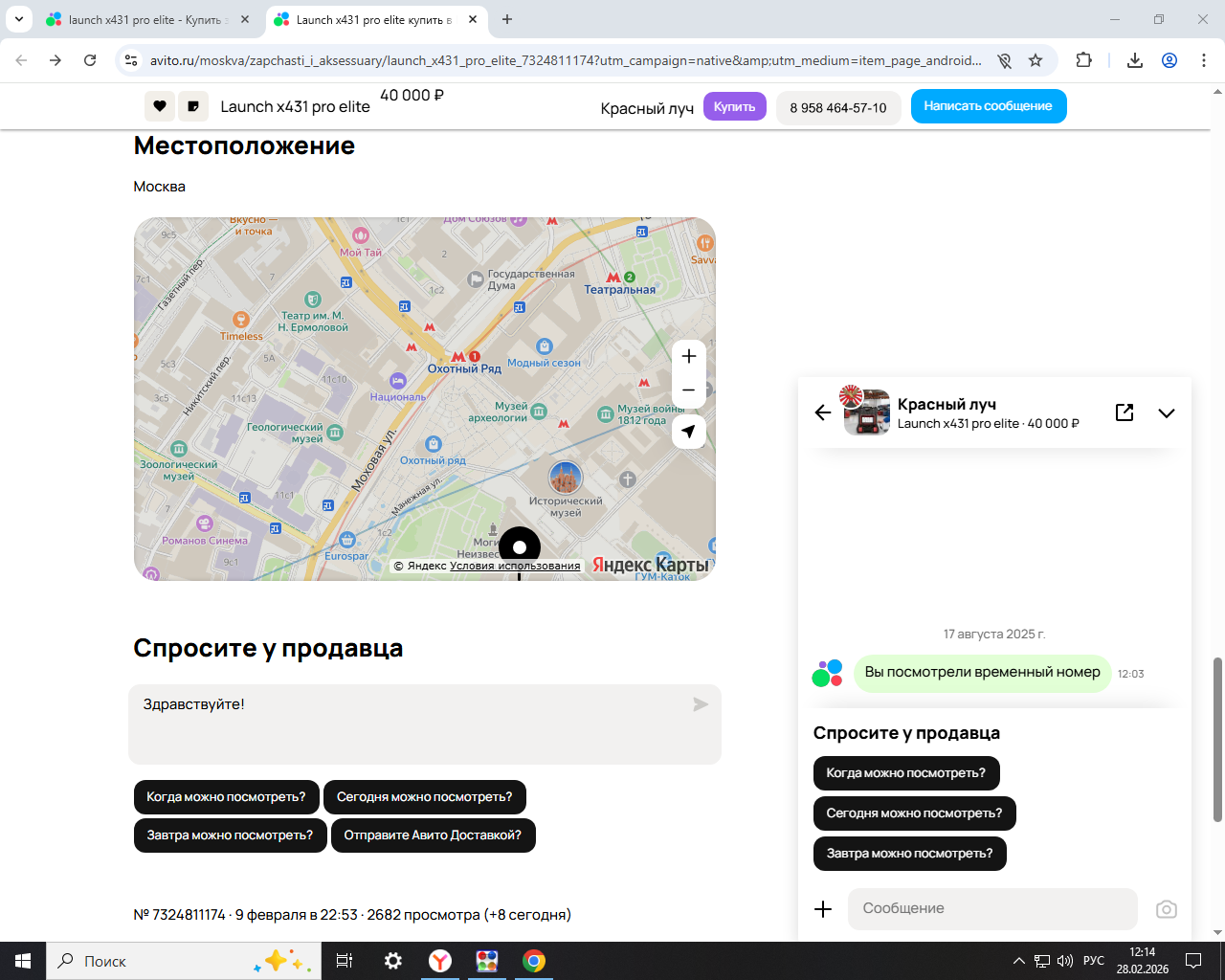Open the Windows Start menu

(23, 961)
